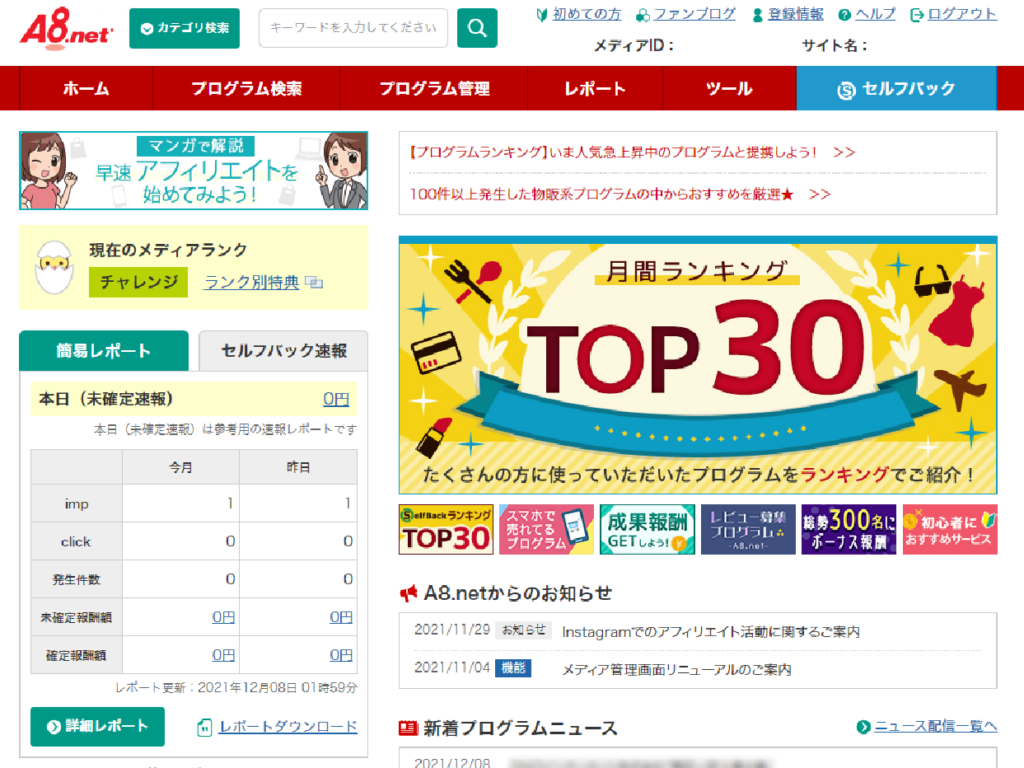The image size is (1024, 768).
Task: Open the スマホで売れるプログラム thumbnail
Action: (x=547, y=529)
